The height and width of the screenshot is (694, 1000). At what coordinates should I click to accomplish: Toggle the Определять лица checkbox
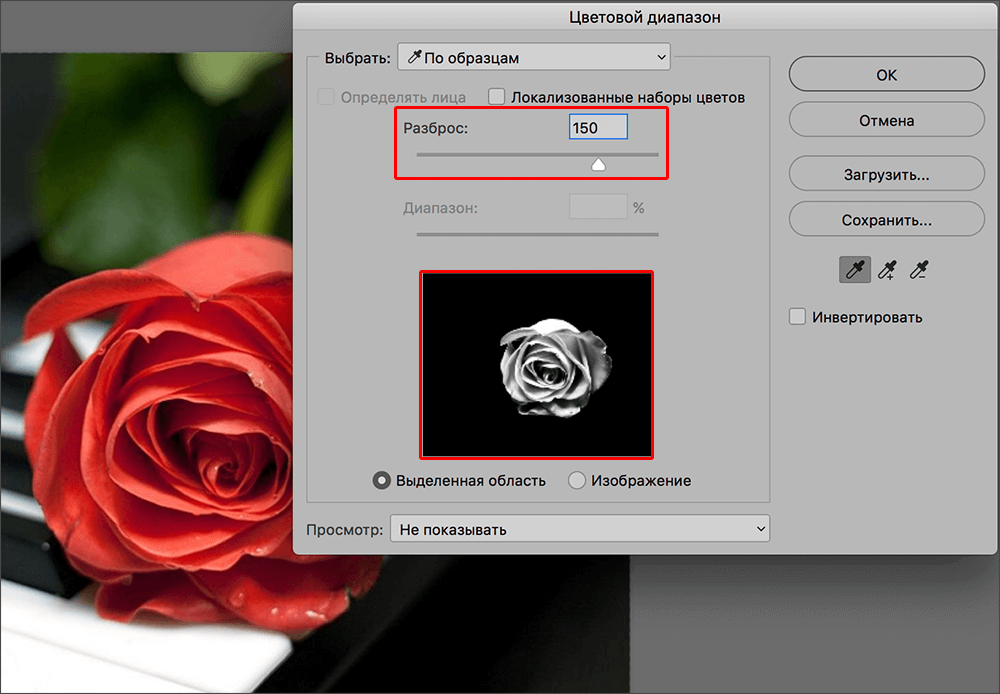(326, 98)
